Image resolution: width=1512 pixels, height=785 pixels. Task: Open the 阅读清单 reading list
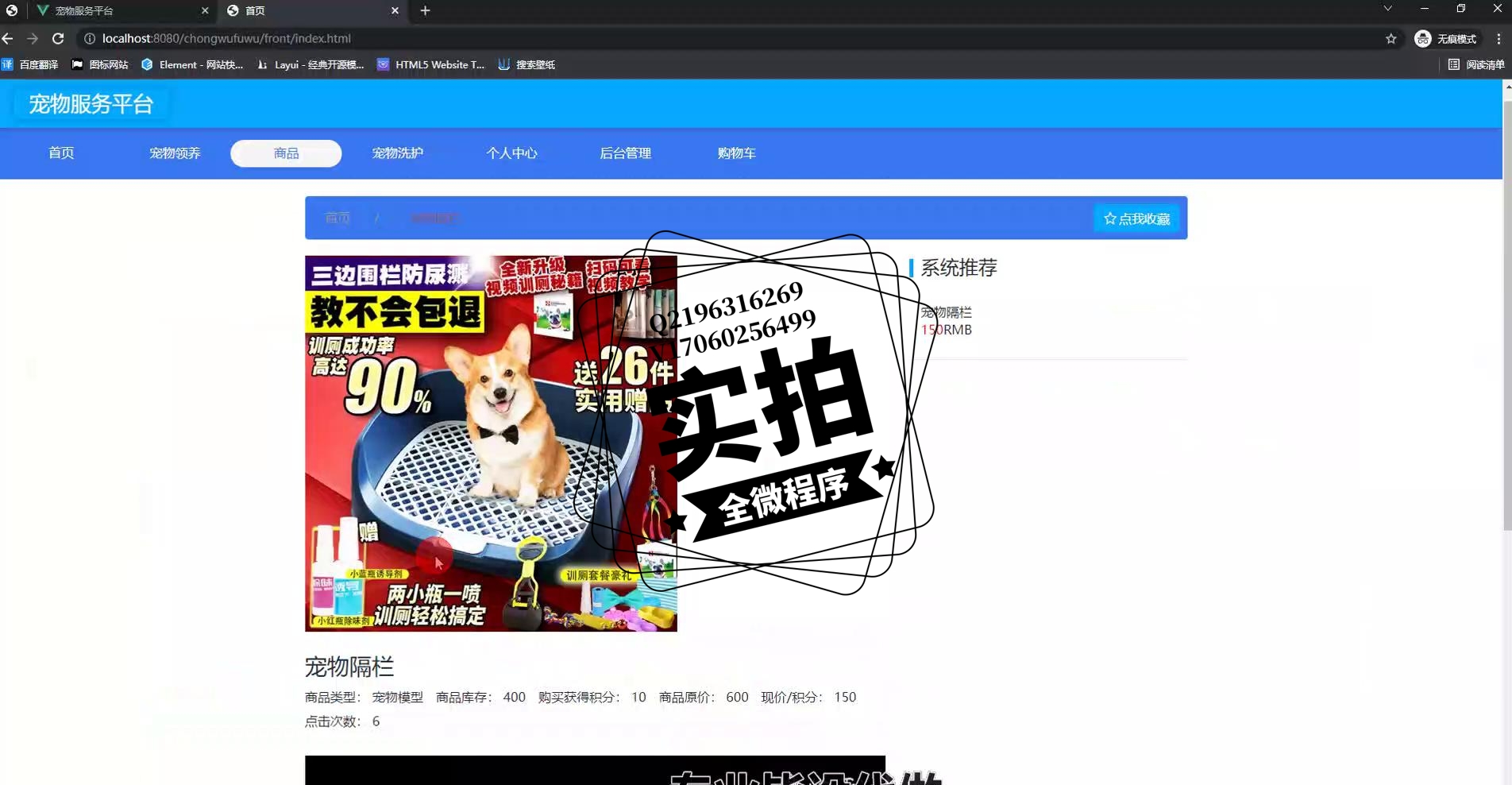[1476, 64]
